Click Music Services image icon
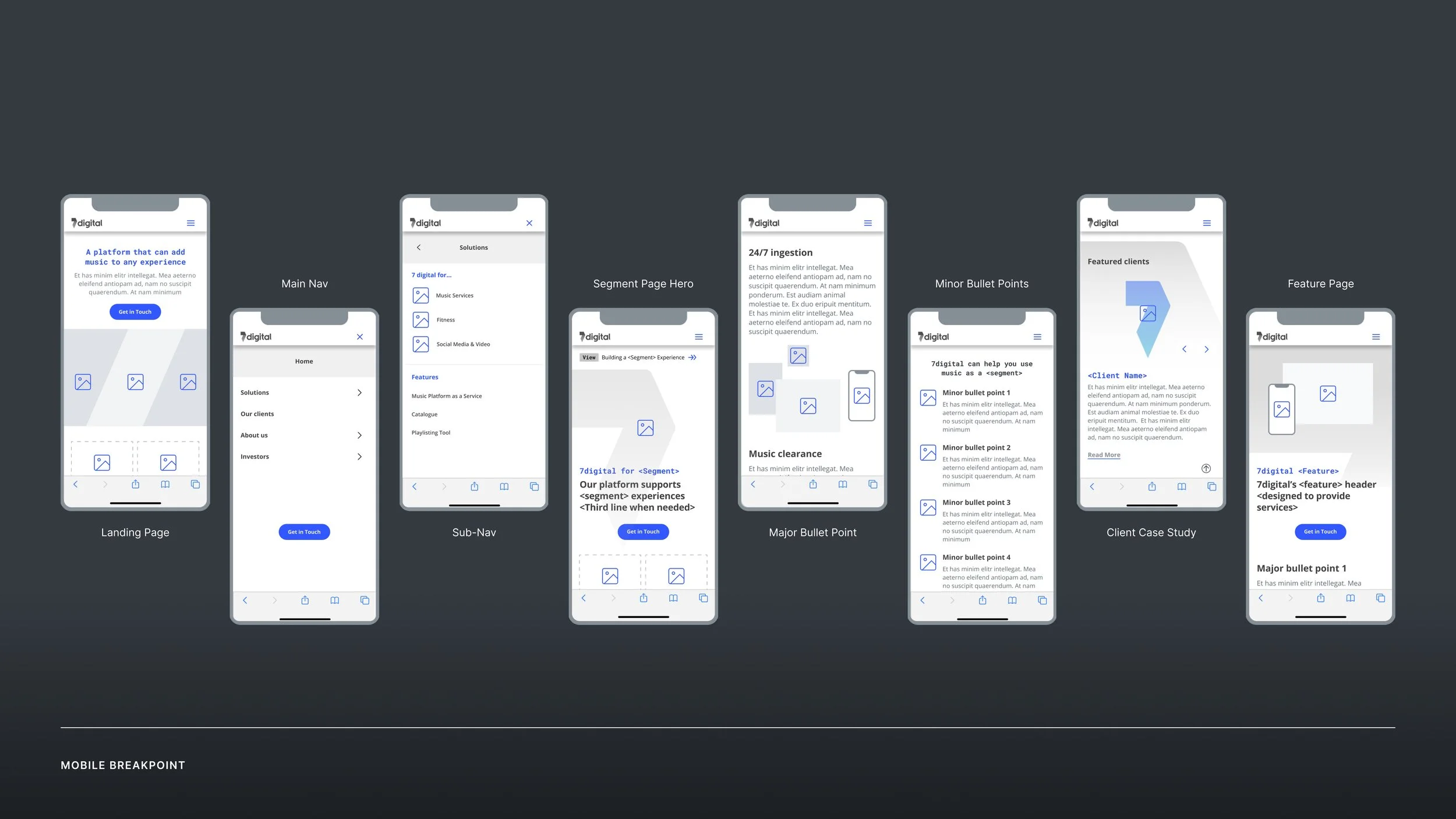The image size is (1456, 819). [x=420, y=295]
